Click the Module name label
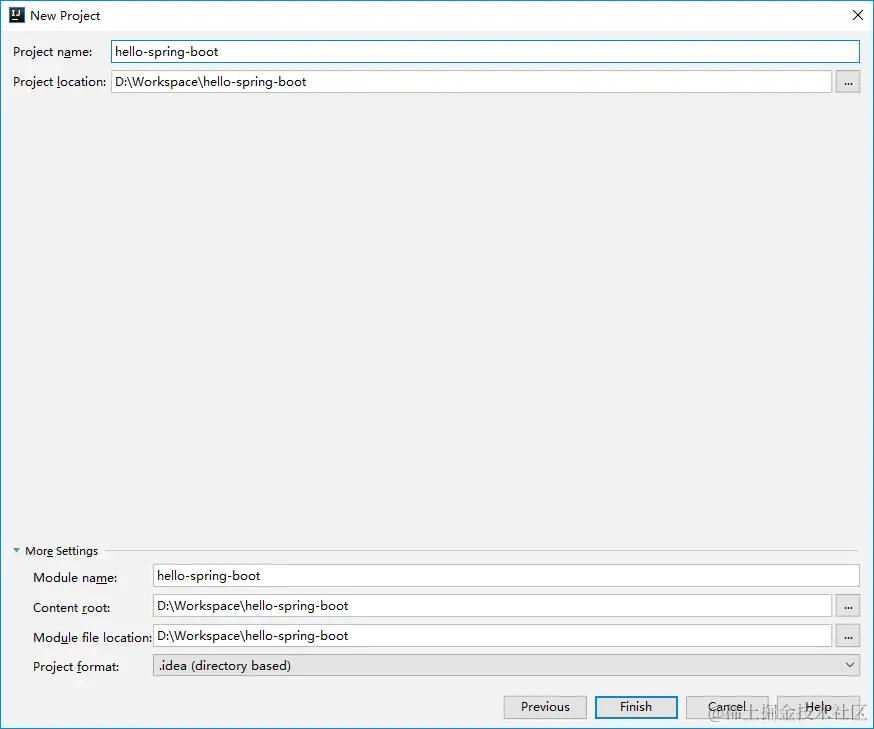 point(75,577)
